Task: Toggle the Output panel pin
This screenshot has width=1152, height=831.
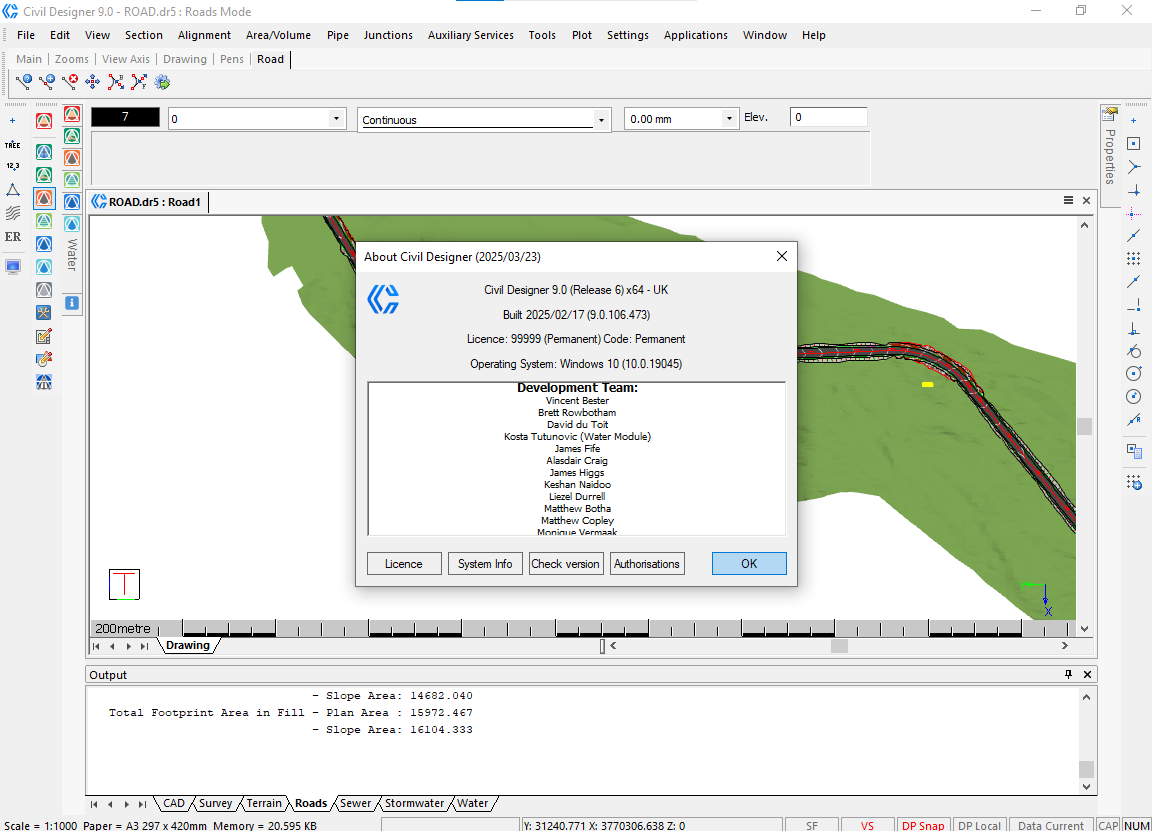Action: coord(1068,674)
